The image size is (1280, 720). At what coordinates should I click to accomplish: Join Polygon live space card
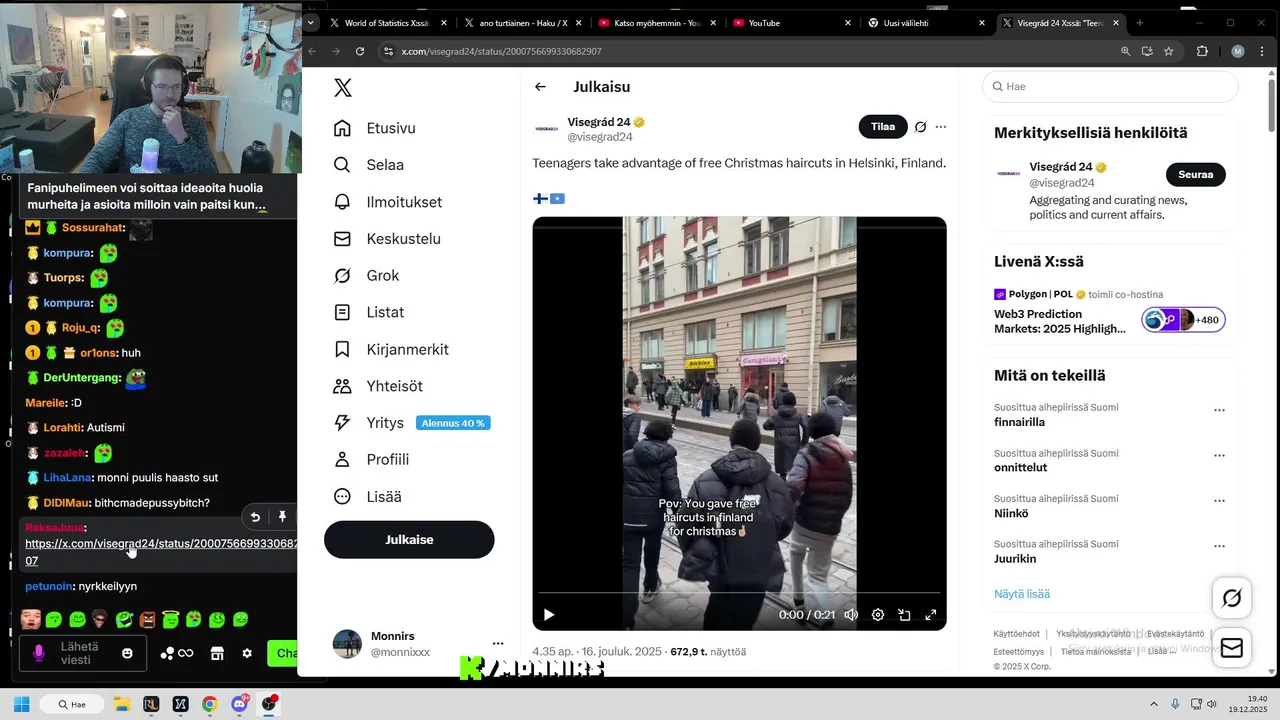(x=1110, y=314)
